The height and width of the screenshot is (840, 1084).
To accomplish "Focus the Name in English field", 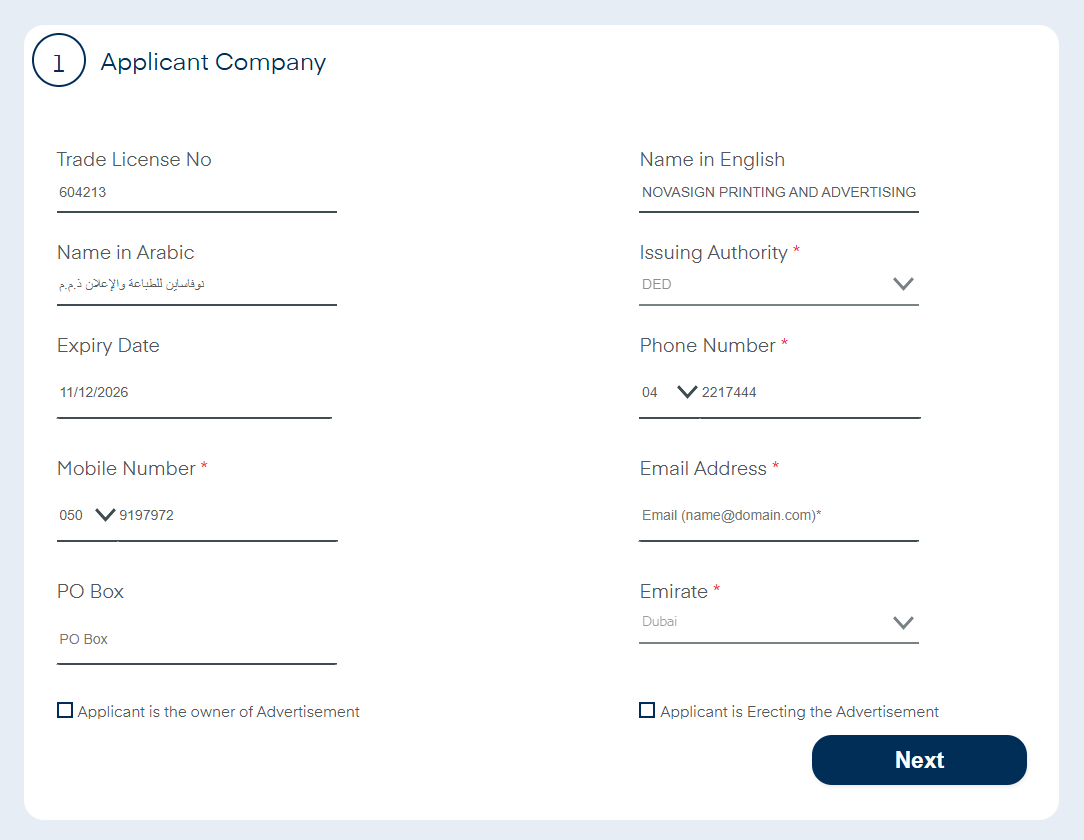I will pyautogui.click(x=778, y=192).
